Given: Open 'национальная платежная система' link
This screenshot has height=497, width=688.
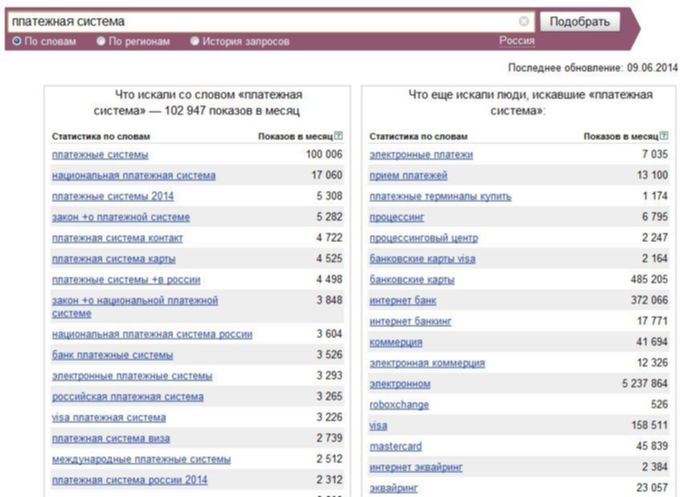Looking at the screenshot, I should click(134, 176).
